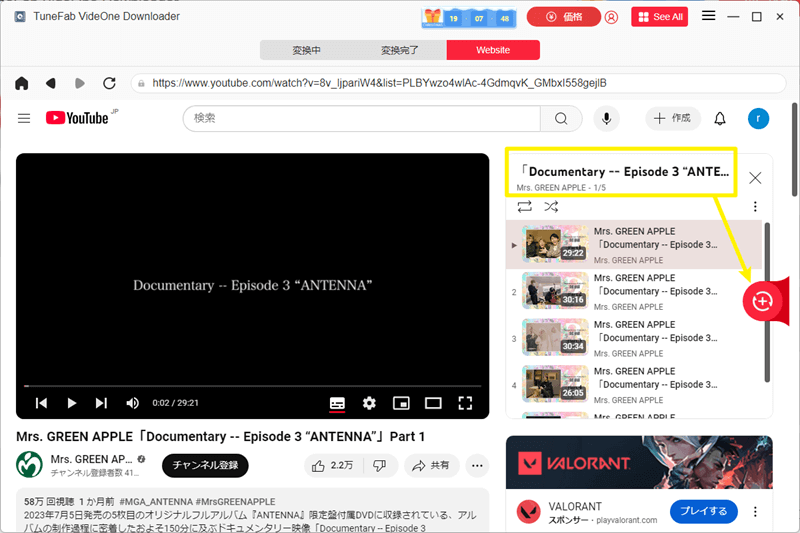
Task: Select playlist item 3 with 30:34 duration
Action: [634, 339]
